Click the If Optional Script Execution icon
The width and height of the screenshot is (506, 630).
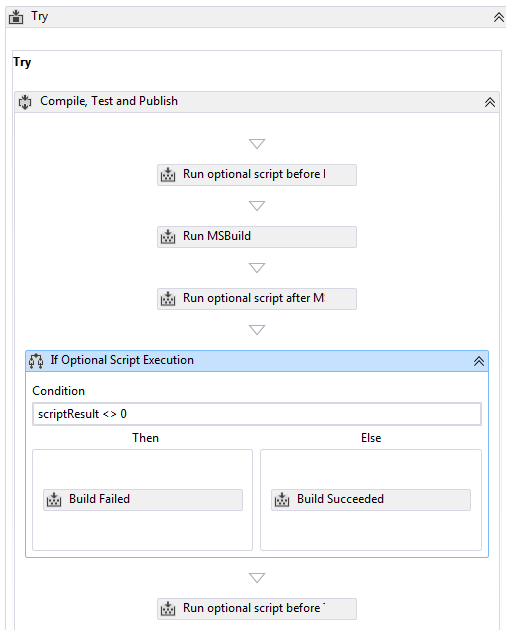pos(36,361)
